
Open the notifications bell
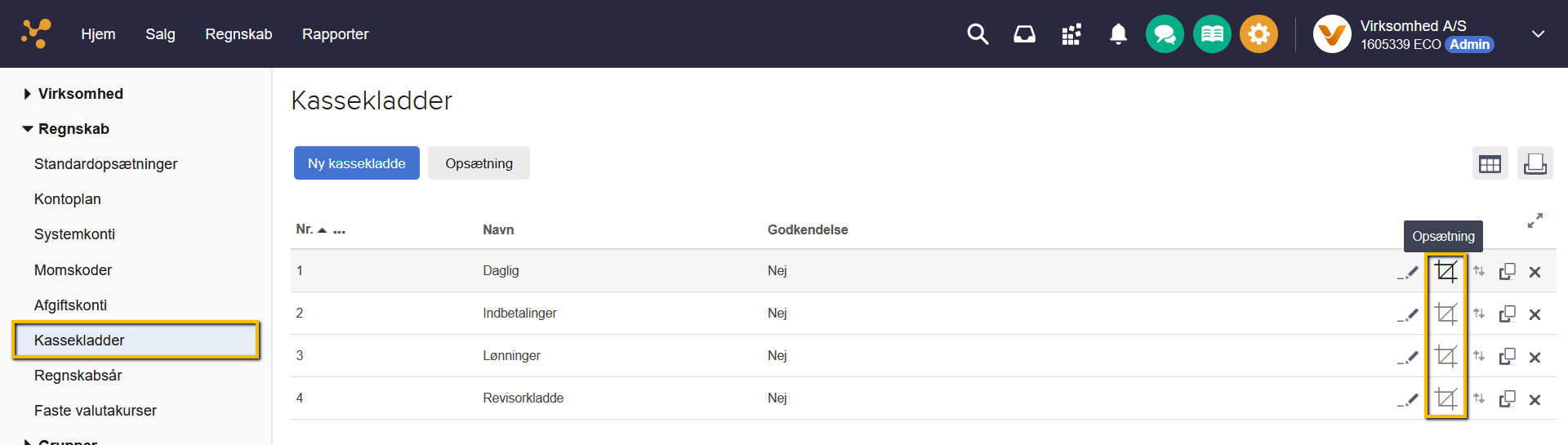(1118, 34)
